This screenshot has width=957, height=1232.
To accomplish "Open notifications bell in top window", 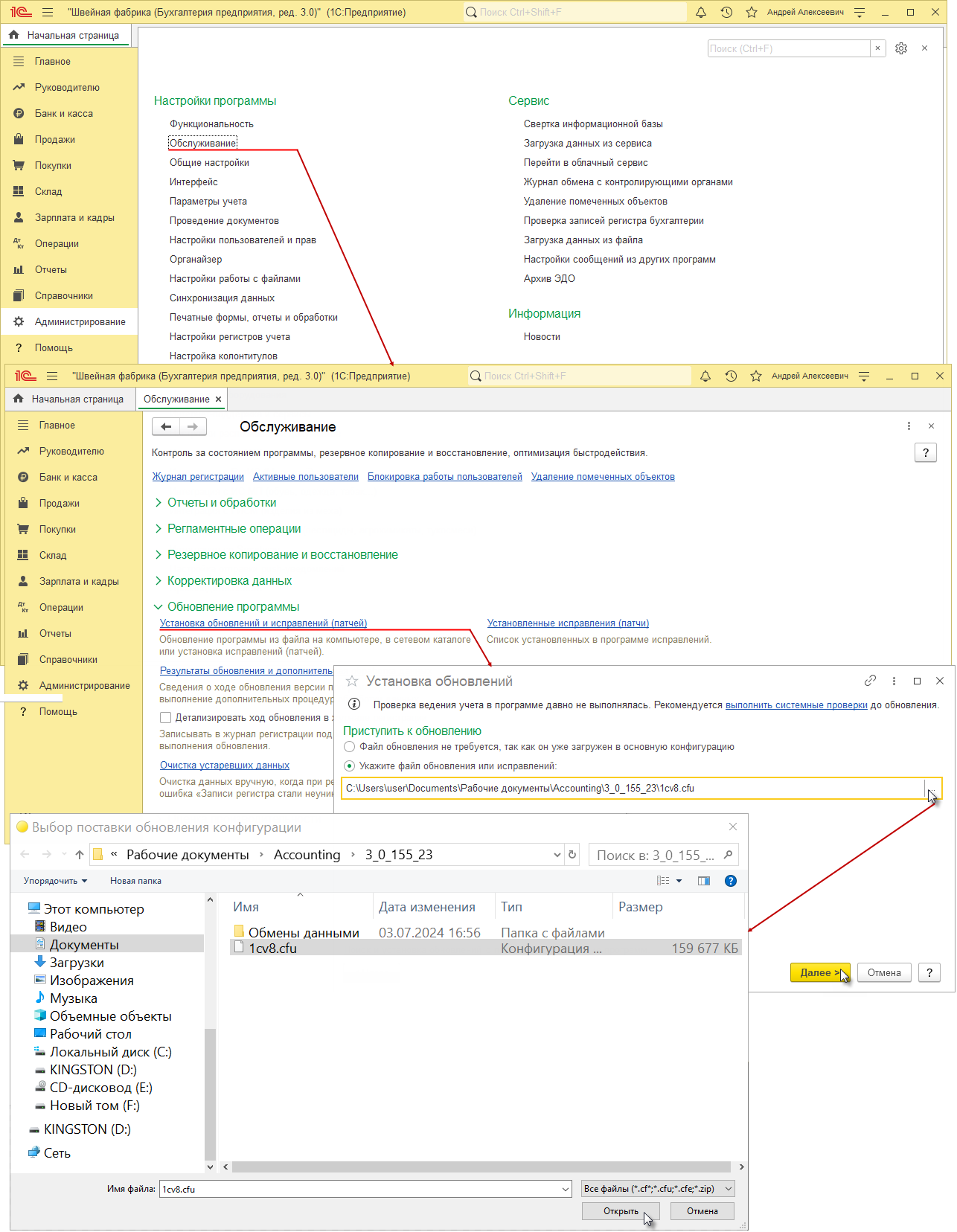I will click(x=701, y=12).
